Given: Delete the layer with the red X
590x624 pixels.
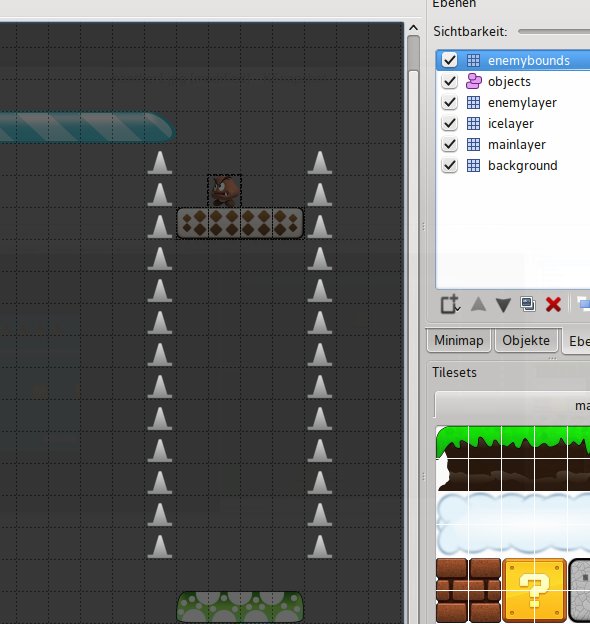Looking at the screenshot, I should tap(553, 305).
